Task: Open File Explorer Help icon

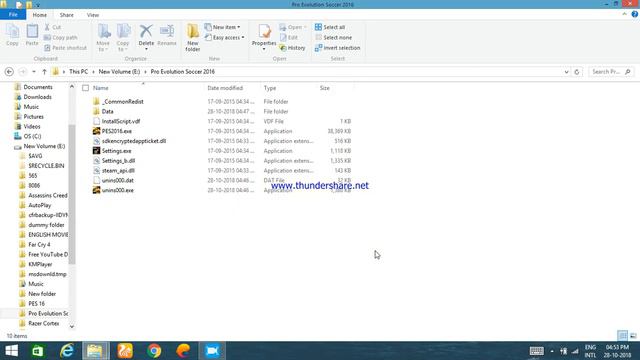Action: tap(635, 14)
